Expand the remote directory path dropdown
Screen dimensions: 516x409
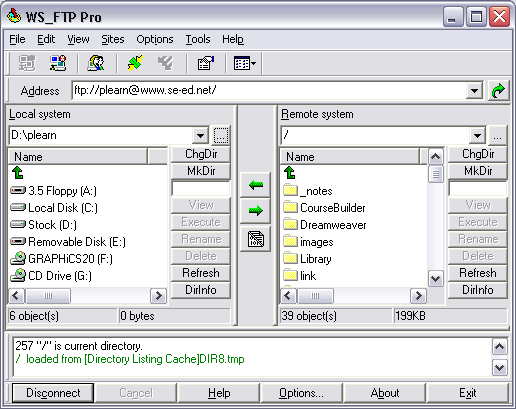pyautogui.click(x=477, y=135)
